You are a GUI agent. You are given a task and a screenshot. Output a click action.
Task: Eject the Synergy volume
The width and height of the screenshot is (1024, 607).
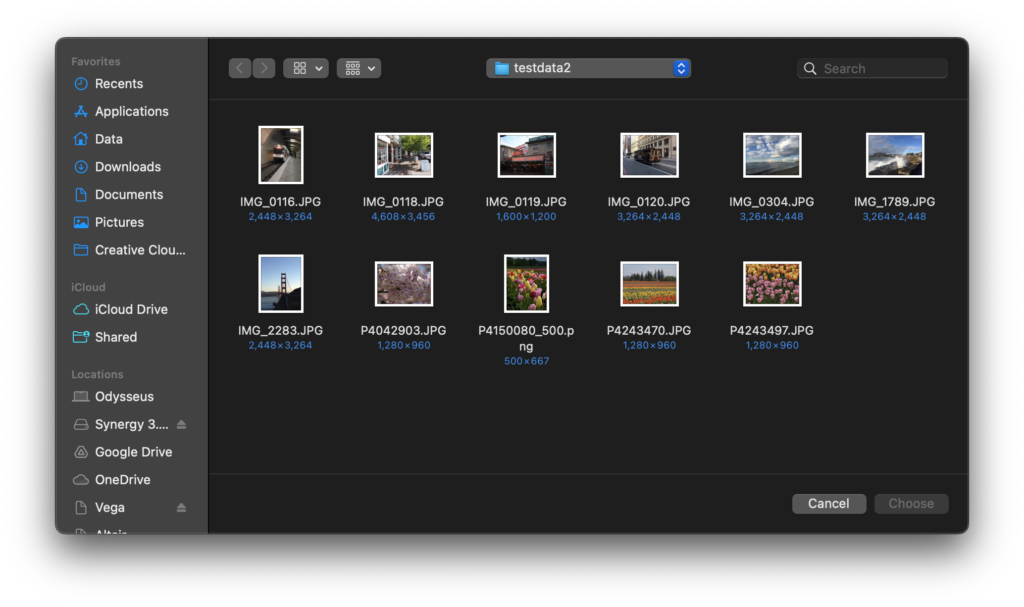(x=181, y=425)
